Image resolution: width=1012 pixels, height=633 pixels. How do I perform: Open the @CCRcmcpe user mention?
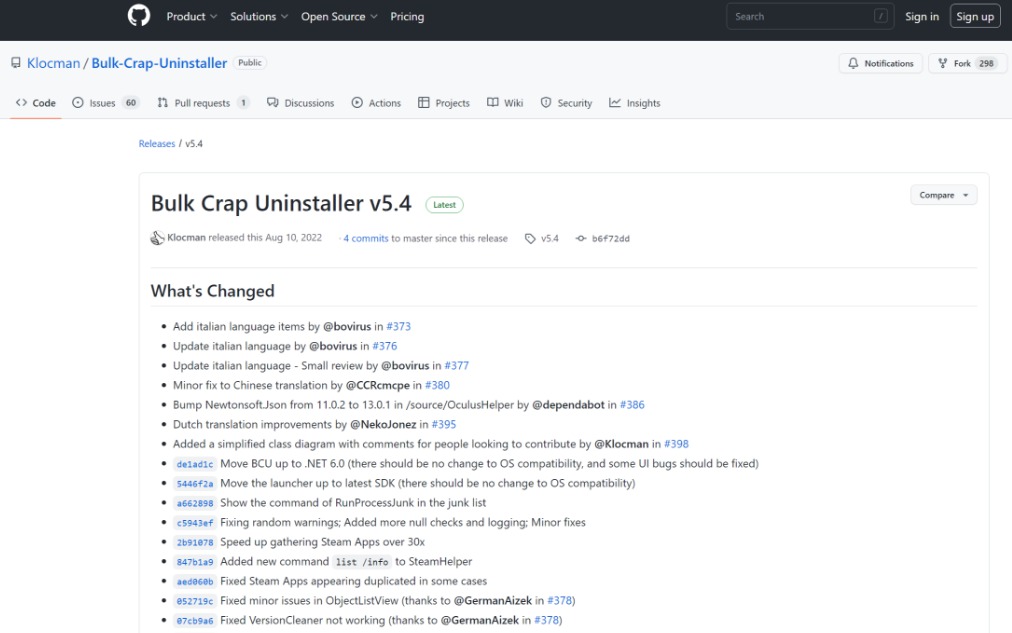click(x=378, y=385)
